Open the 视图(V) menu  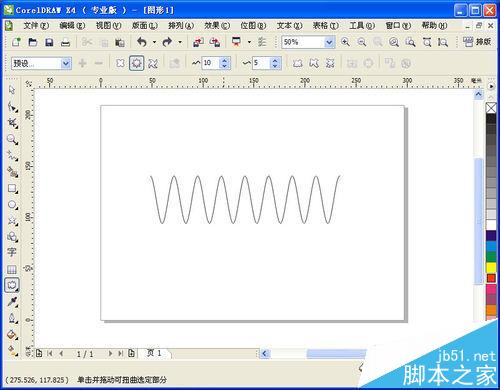(x=108, y=25)
